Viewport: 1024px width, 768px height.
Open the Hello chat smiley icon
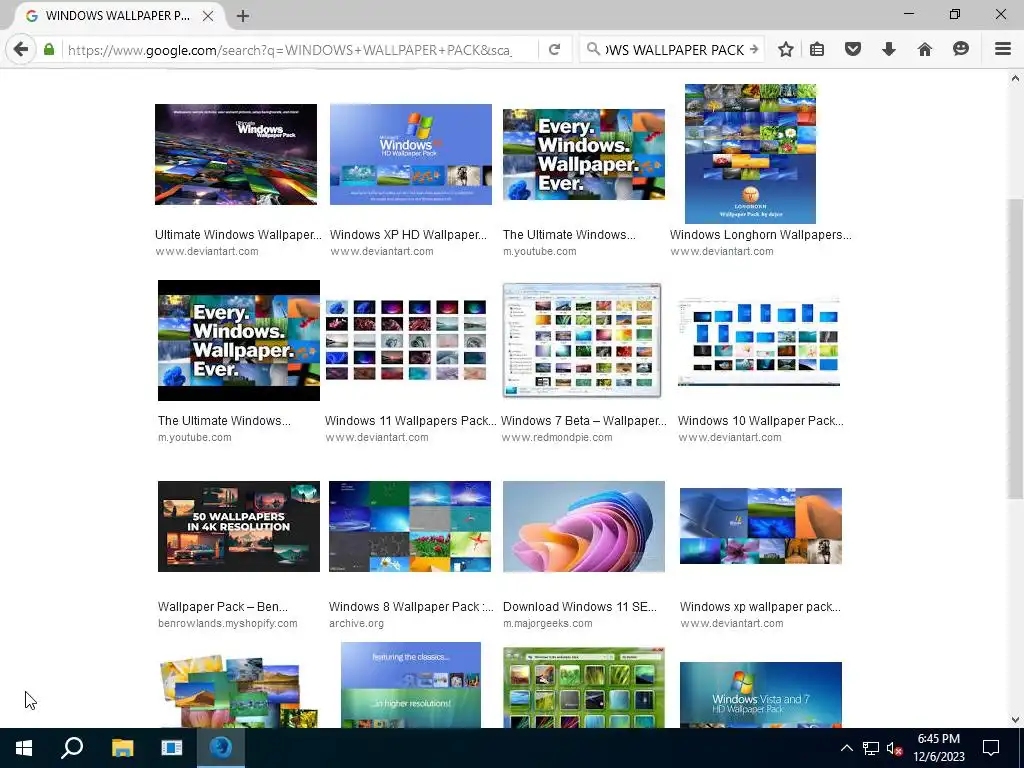[961, 49]
